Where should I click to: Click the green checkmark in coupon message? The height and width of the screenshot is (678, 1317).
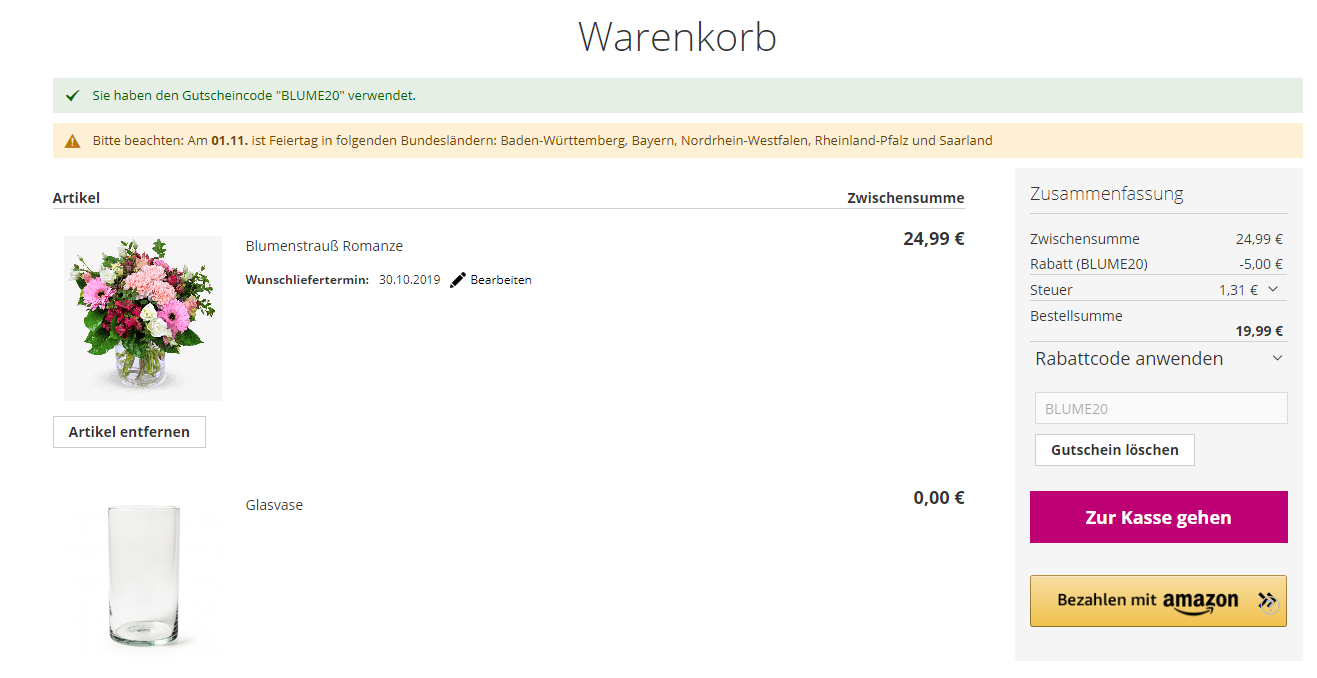(x=72, y=96)
